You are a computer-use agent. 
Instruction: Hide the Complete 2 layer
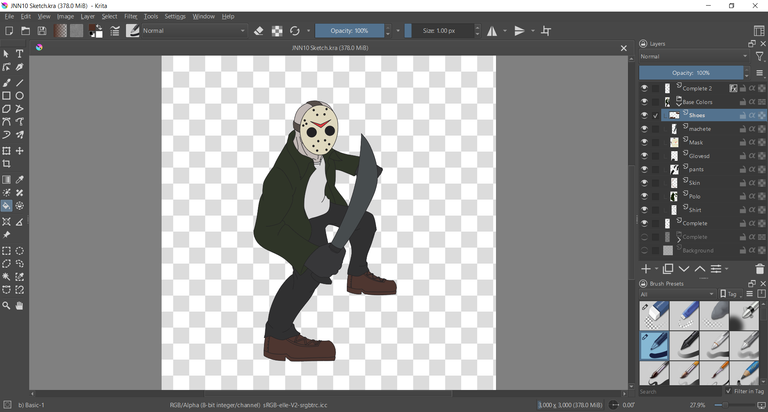(x=644, y=88)
